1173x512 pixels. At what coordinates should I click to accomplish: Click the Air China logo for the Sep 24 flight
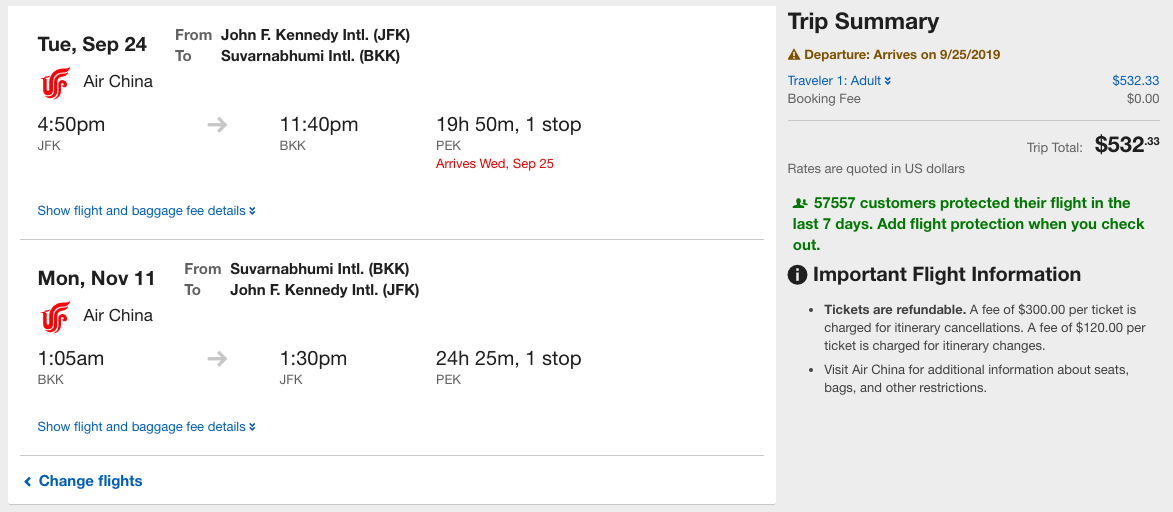tap(55, 83)
